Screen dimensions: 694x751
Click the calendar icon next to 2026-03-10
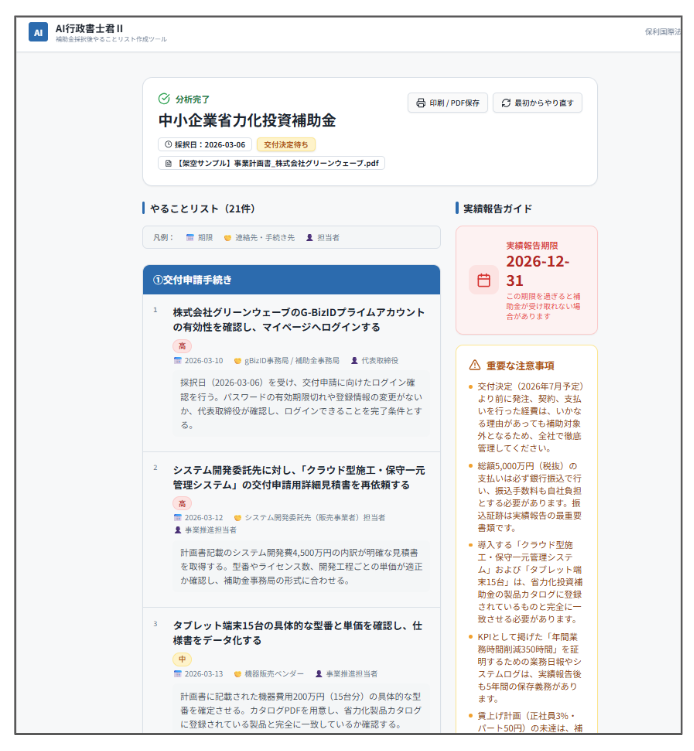click(x=178, y=360)
